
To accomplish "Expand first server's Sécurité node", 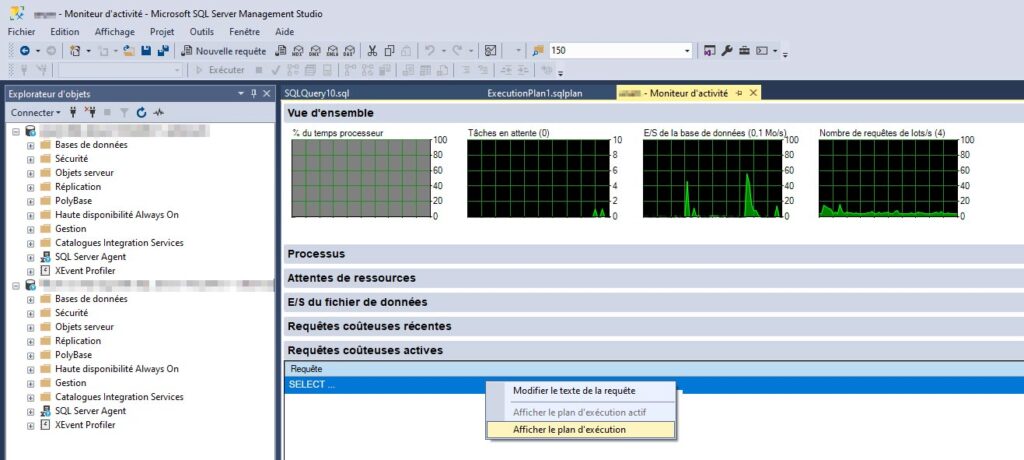I will 31,159.
